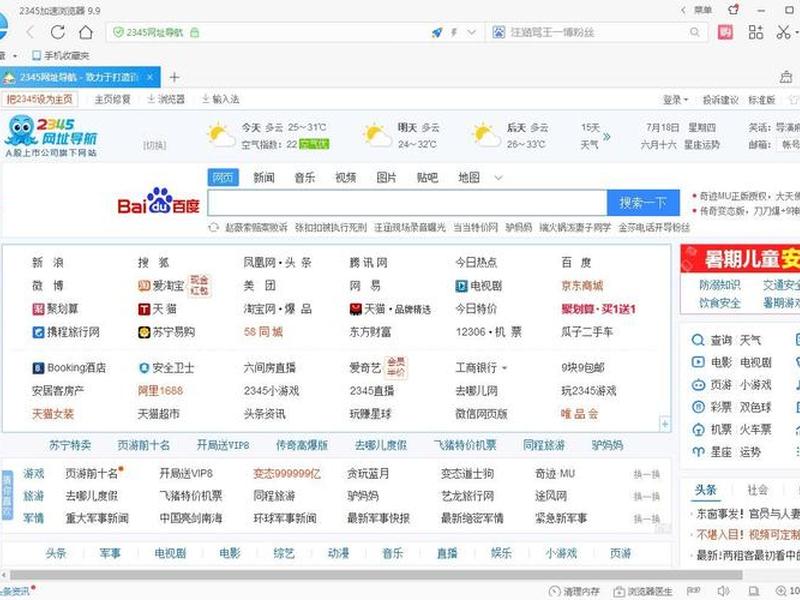Click the 机票 火车票 sidebar icon
This screenshot has height=600, width=800.
tap(698, 430)
